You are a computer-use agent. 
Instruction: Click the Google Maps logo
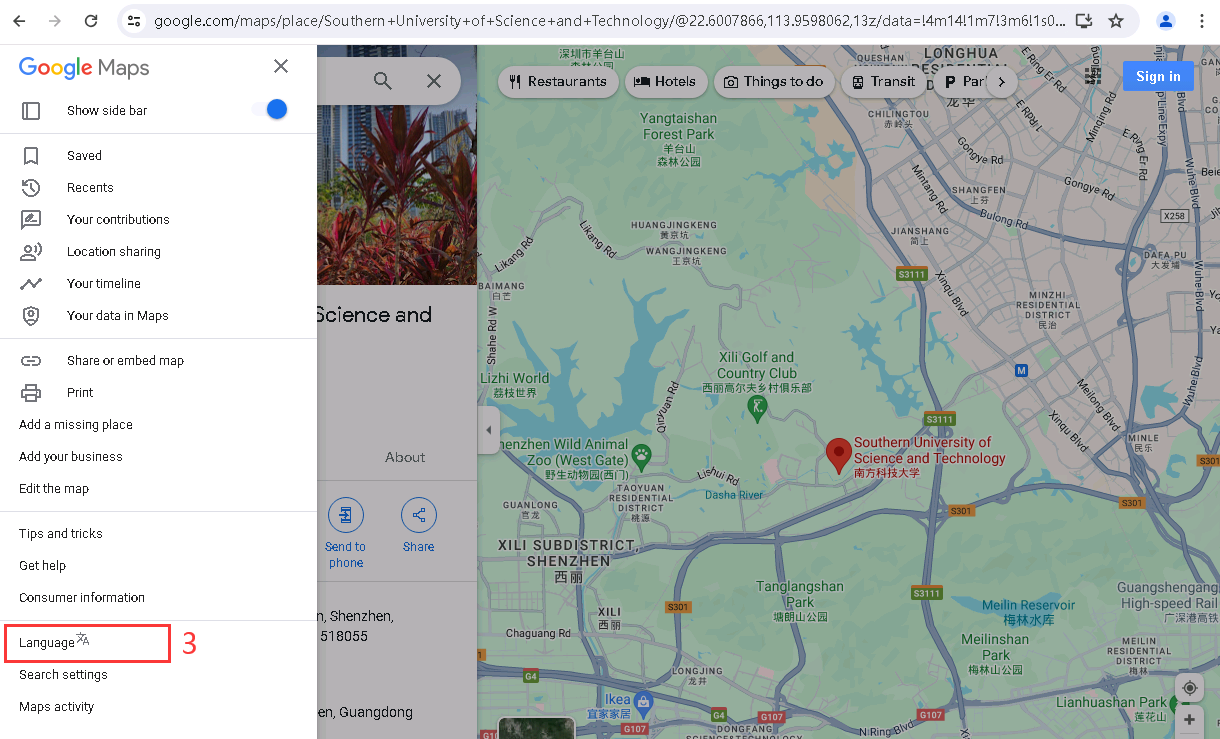pos(84,68)
